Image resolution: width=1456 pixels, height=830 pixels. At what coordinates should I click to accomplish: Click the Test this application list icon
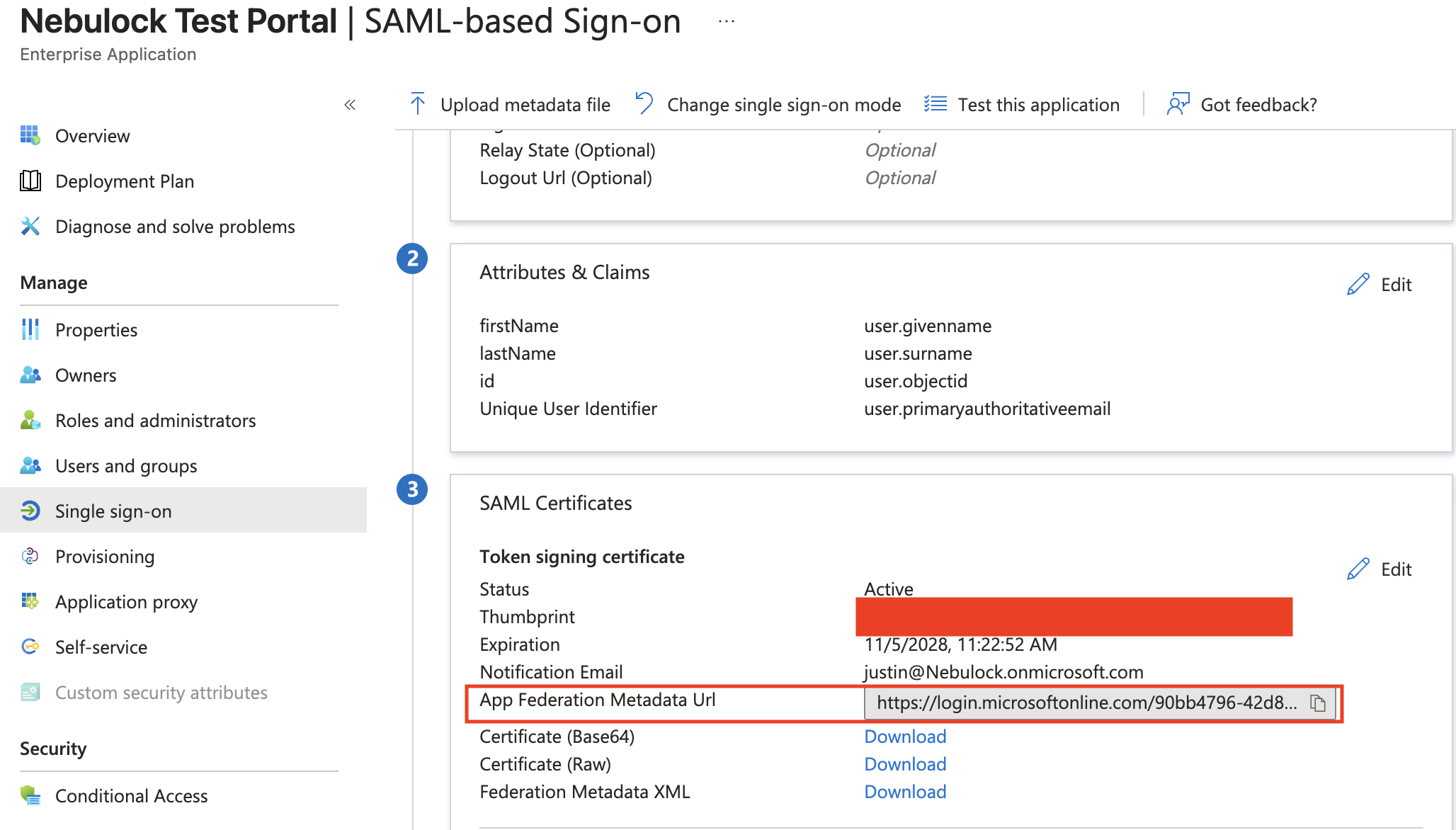[935, 104]
